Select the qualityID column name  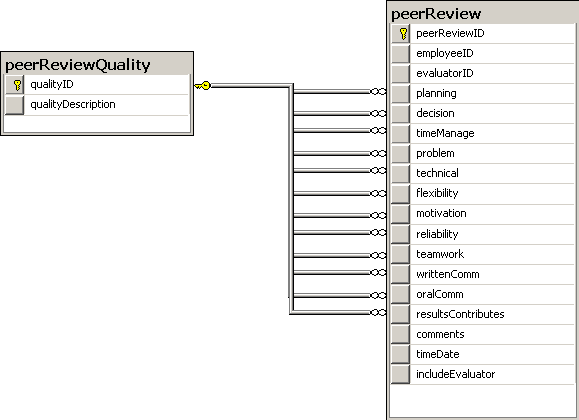coord(52,85)
